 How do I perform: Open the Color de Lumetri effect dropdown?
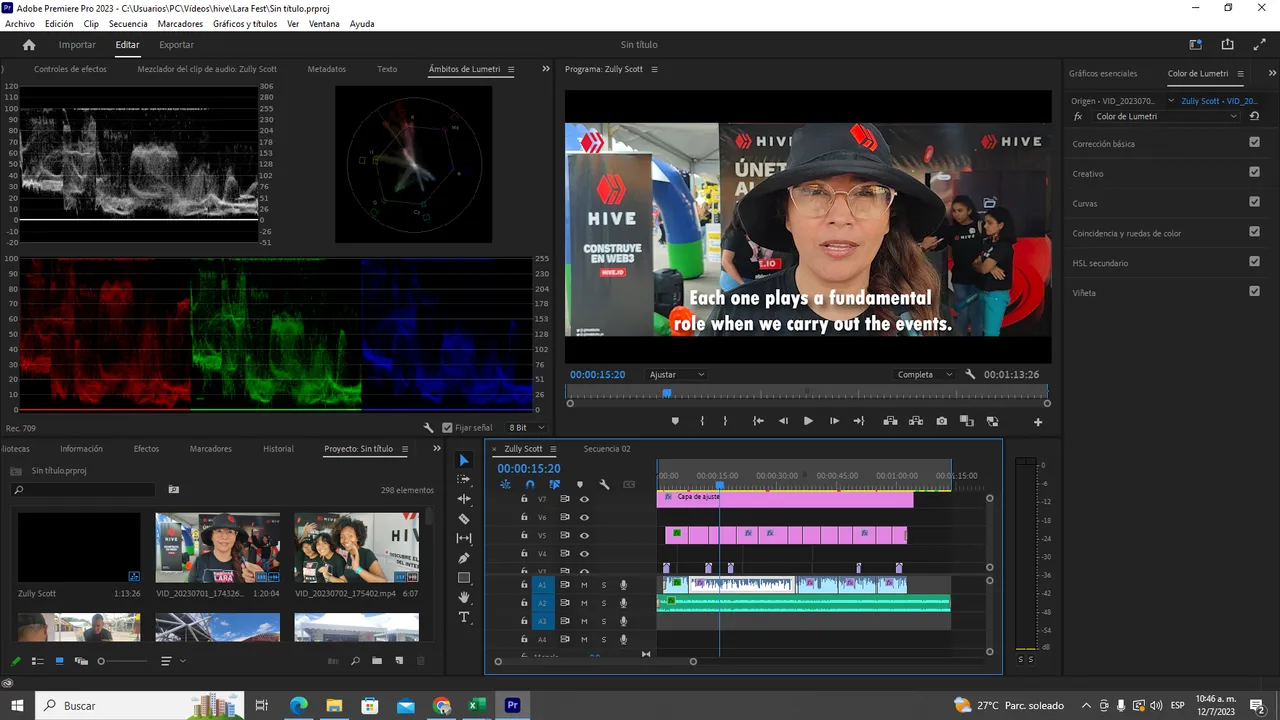coord(1165,116)
